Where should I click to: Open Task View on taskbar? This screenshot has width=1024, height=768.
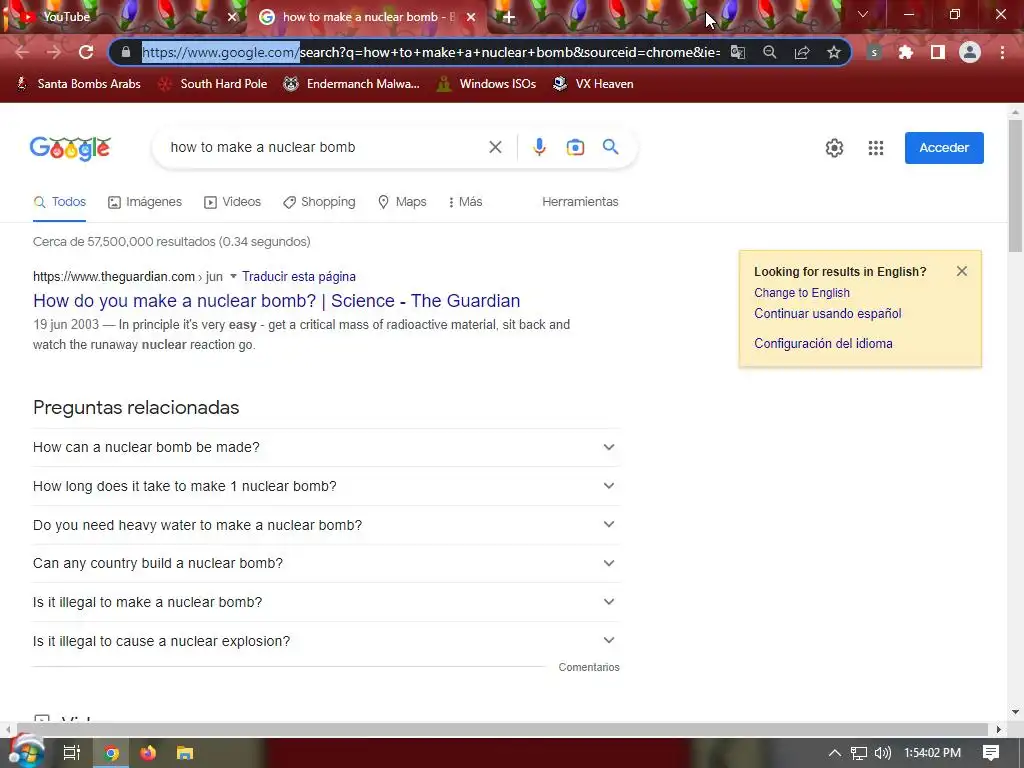tap(71, 753)
